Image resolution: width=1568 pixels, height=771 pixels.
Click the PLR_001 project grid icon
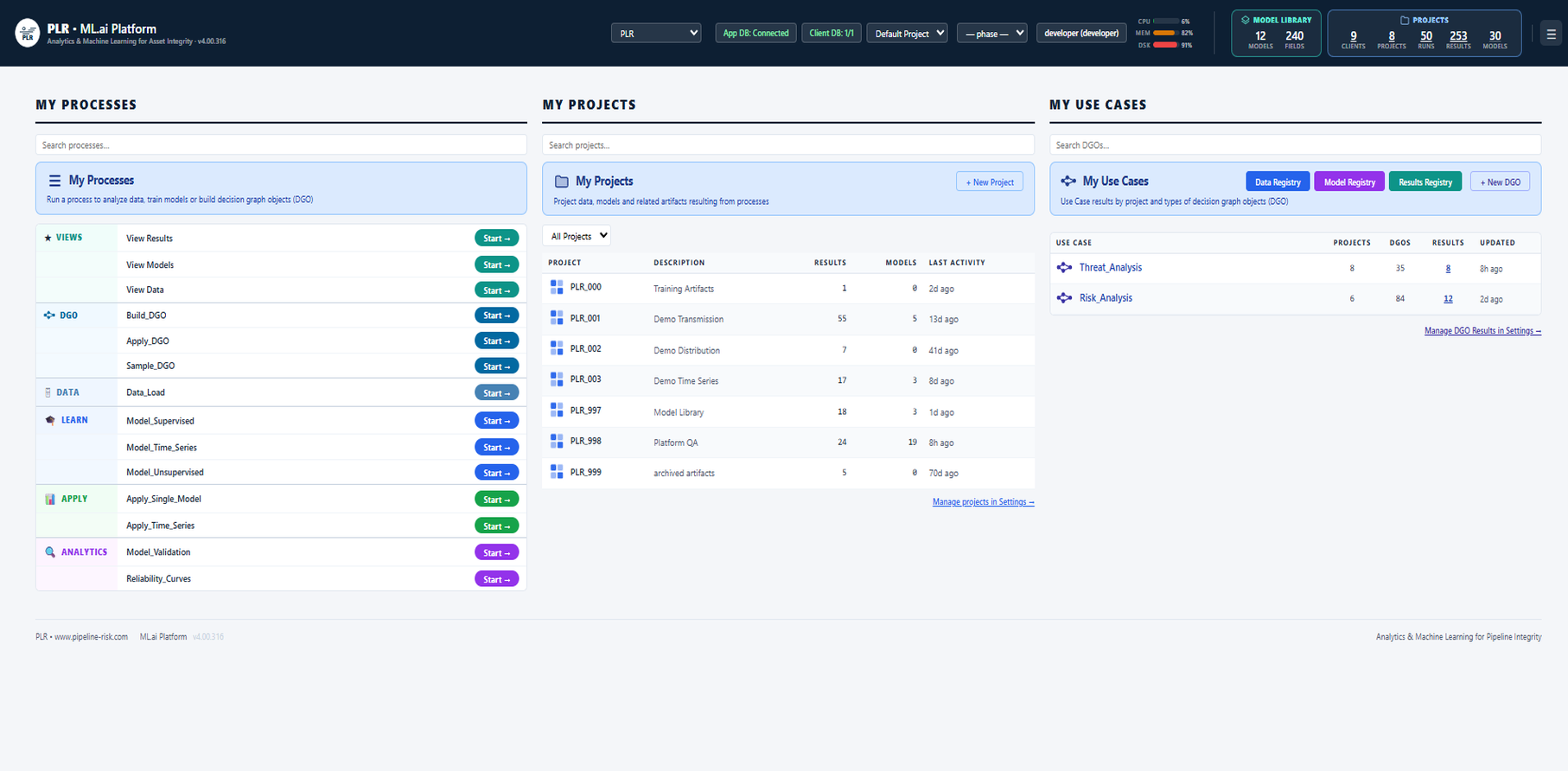(x=557, y=318)
